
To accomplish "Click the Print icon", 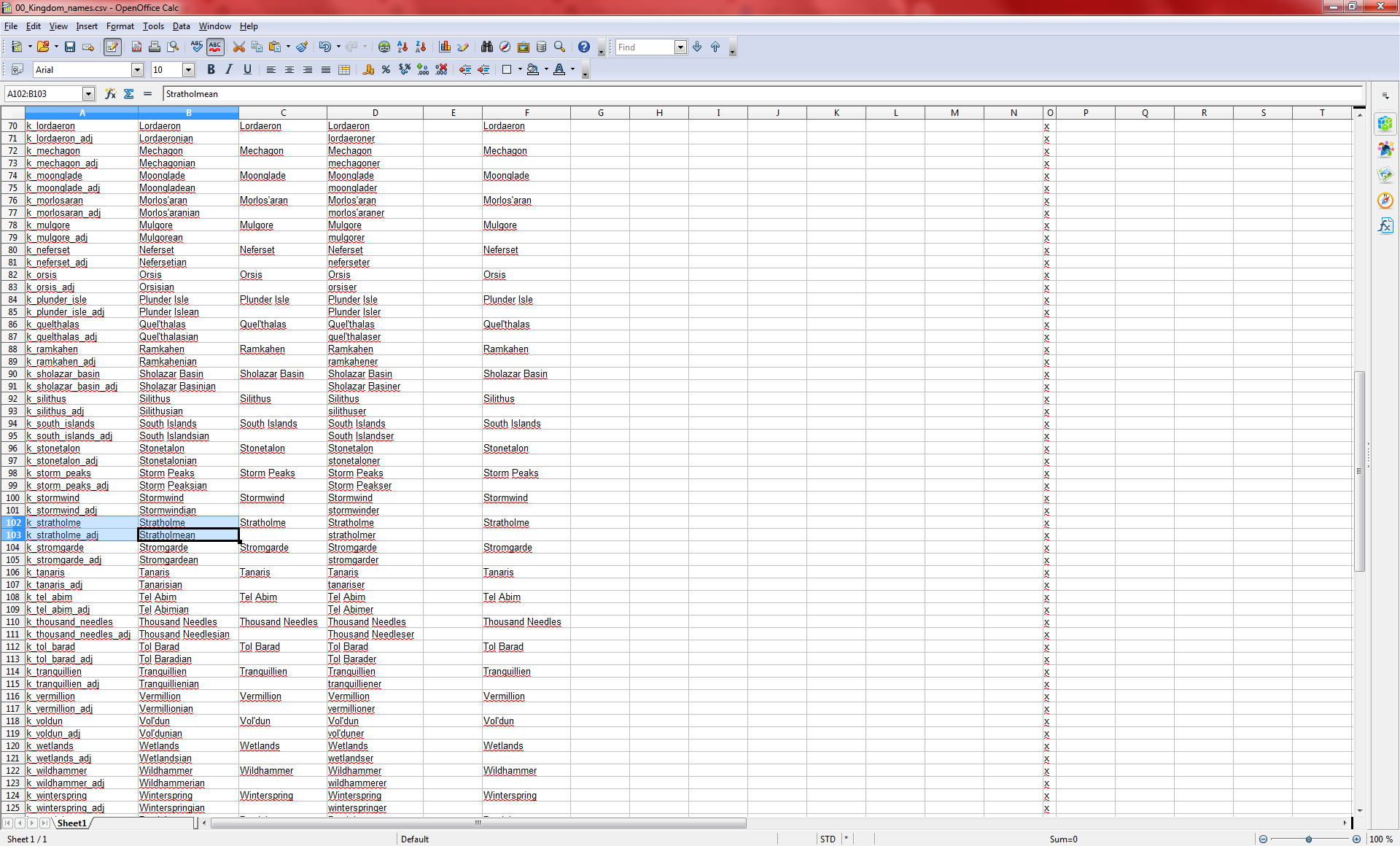I will tap(155, 47).
